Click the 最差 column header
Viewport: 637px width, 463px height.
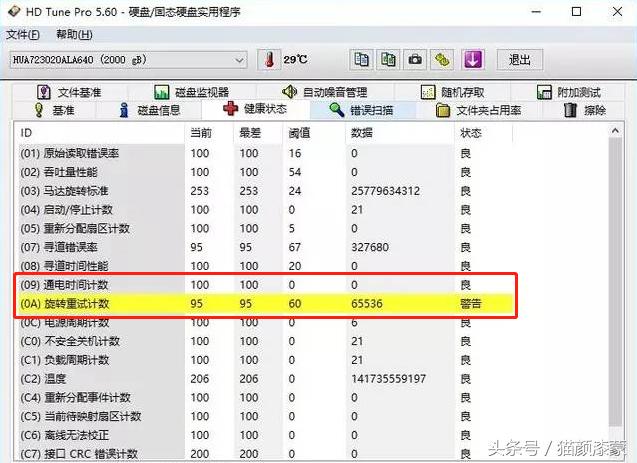click(258, 133)
